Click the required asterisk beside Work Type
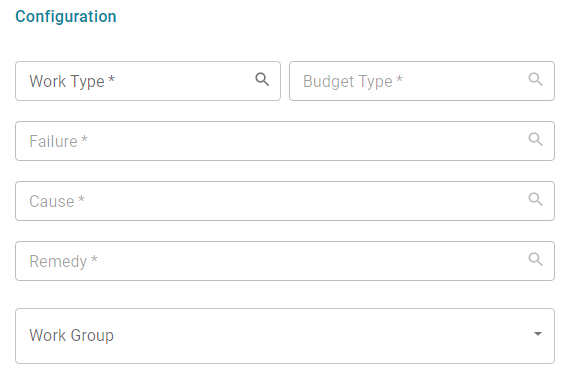The height and width of the screenshot is (384, 572). 112,79
